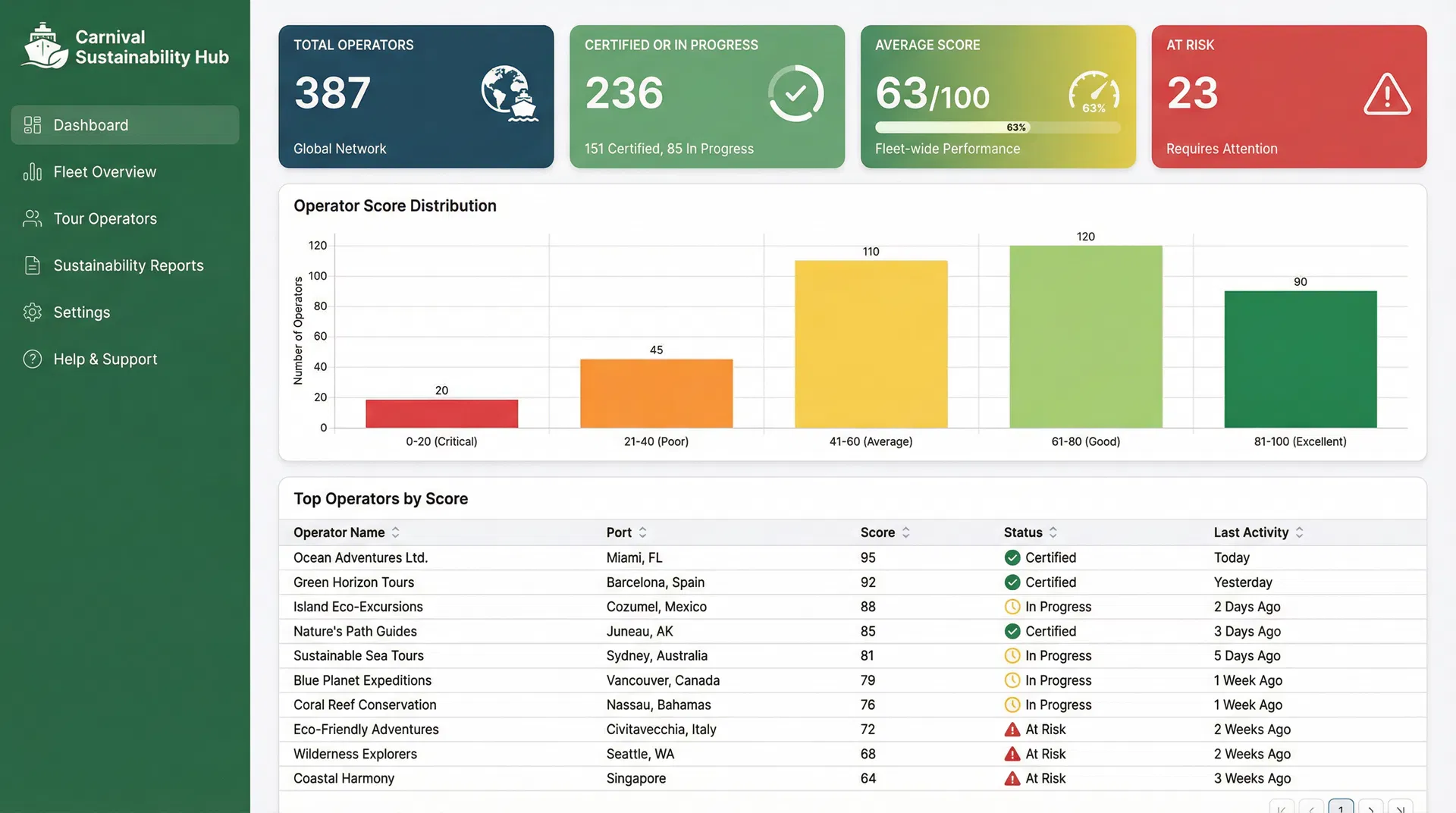Click the At Risk icon for Wilderness Explorers
Viewport: 1456px width, 813px height.
click(1012, 754)
